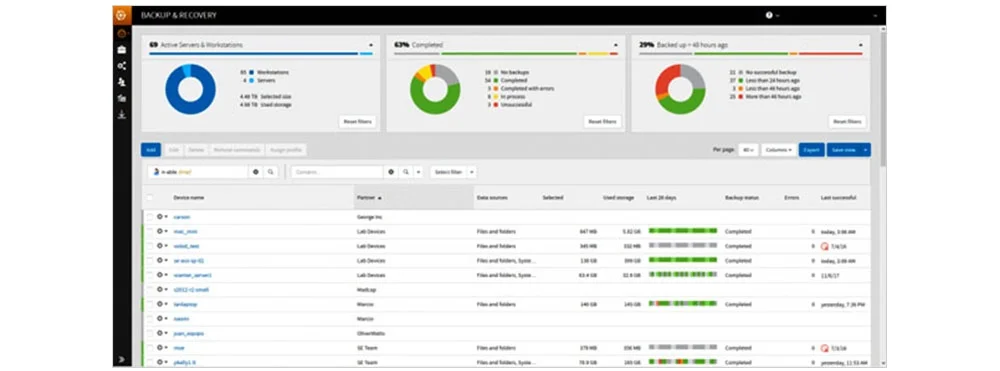This screenshot has width=1000, height=371.
Task: Click the icon inside the n-able partner field
Action: (156, 172)
